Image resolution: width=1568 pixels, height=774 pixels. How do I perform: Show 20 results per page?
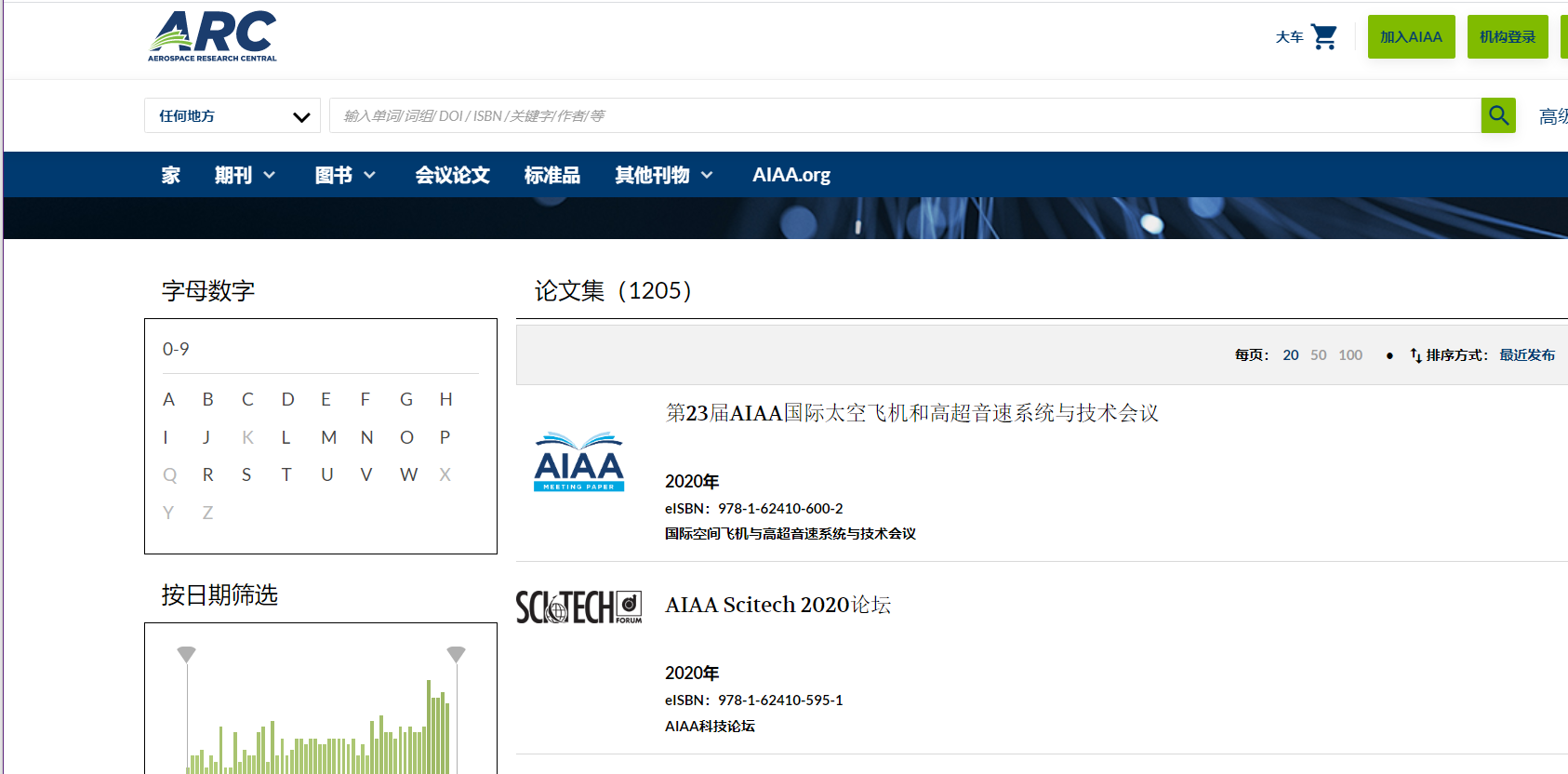(x=1291, y=355)
